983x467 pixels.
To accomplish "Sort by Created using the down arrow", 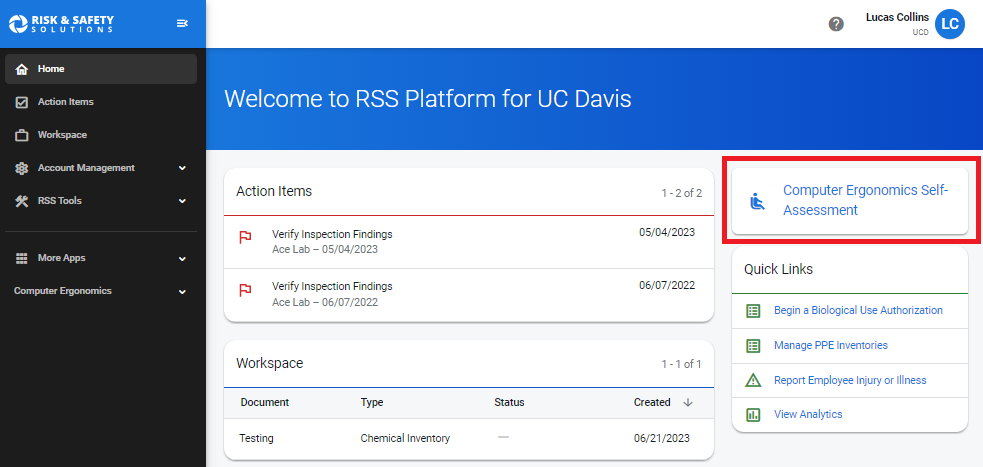I will pos(688,402).
